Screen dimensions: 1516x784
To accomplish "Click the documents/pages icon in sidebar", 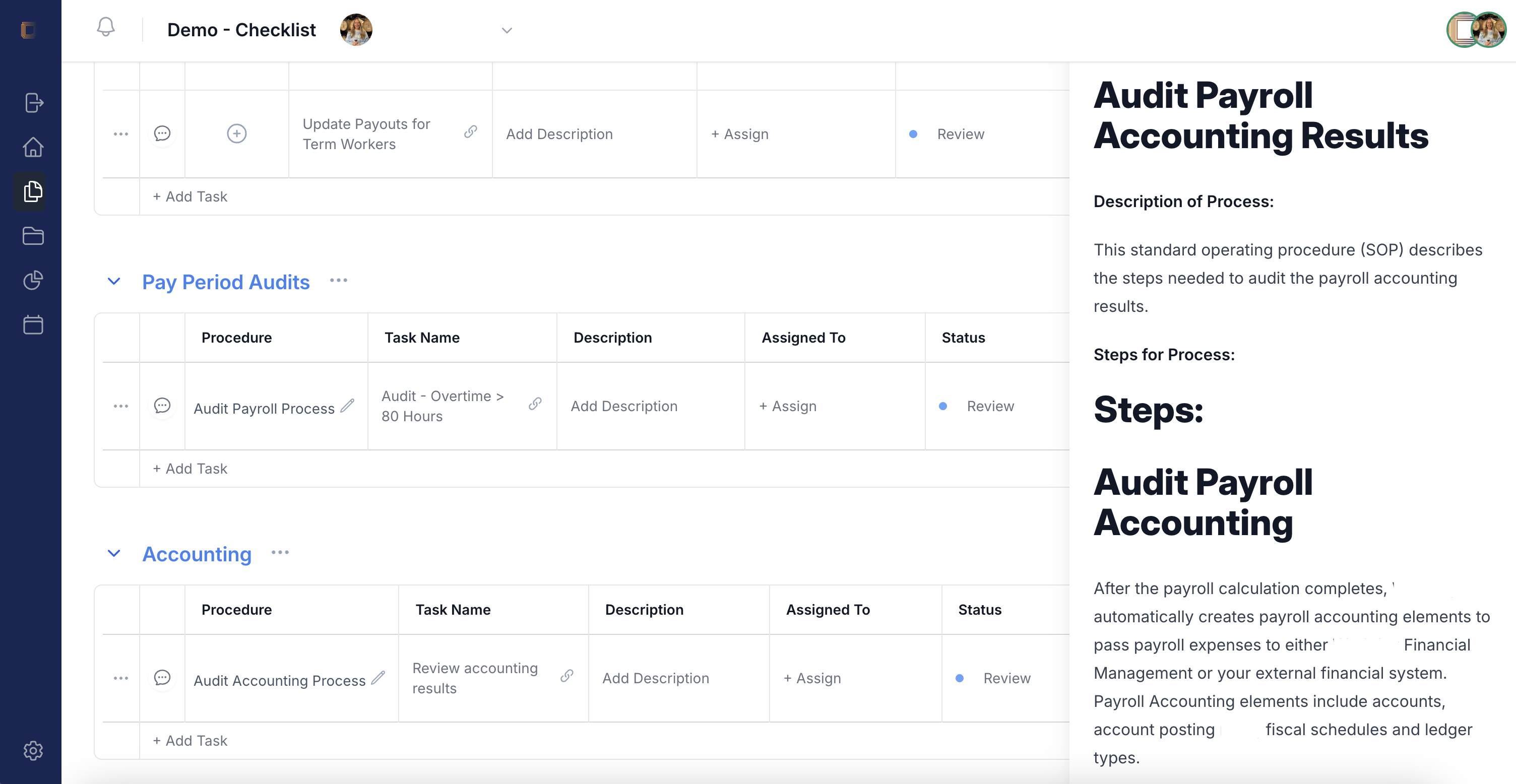I will (31, 191).
